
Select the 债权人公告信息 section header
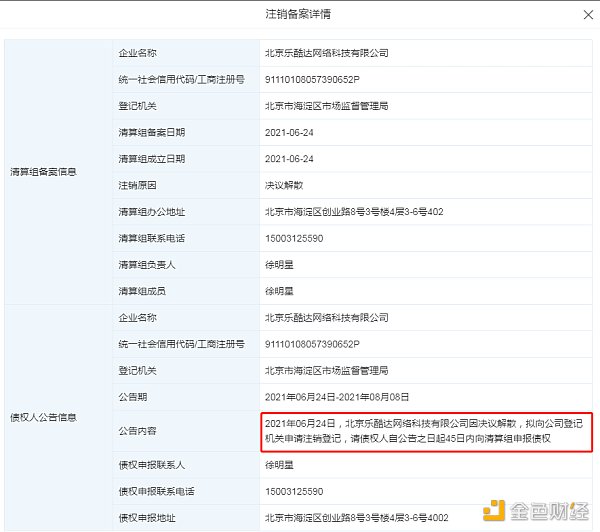43,417
